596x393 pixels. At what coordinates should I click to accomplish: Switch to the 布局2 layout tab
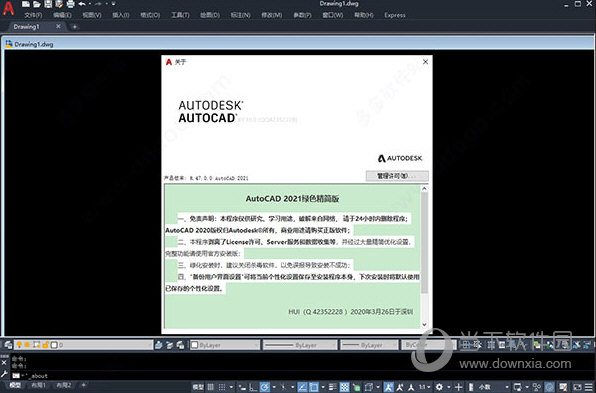(63, 385)
